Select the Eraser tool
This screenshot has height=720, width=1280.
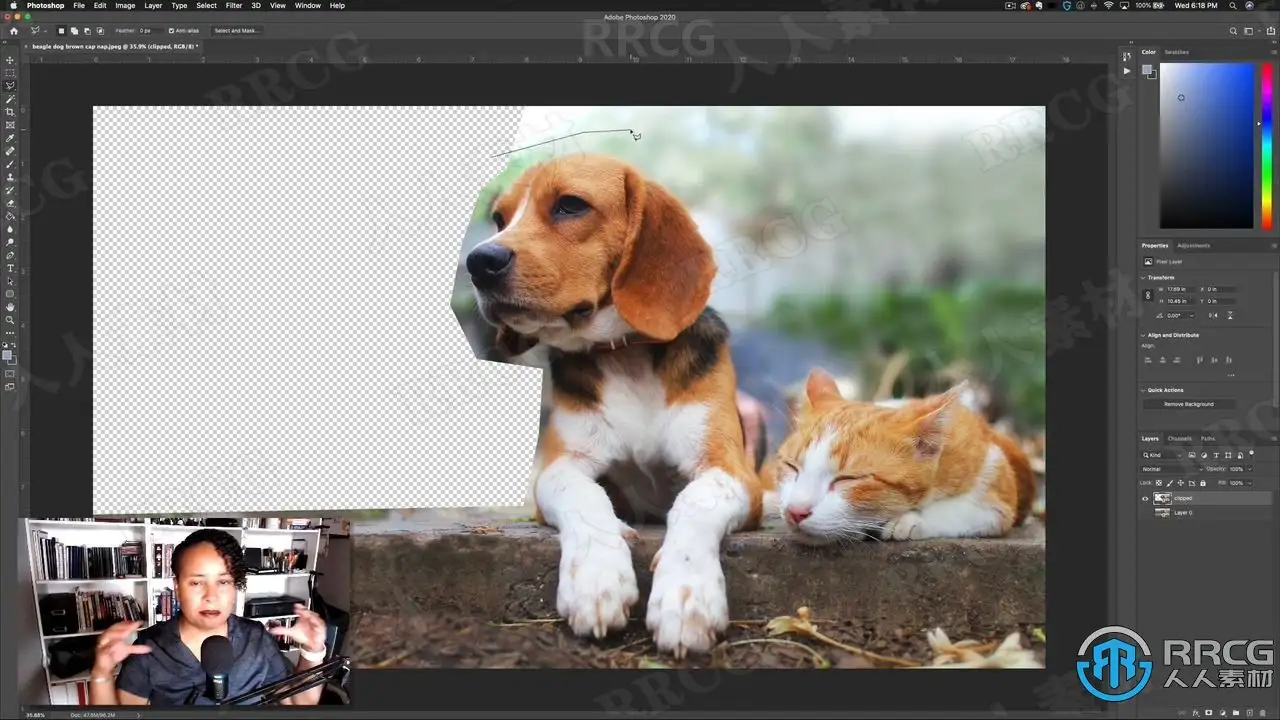pyautogui.click(x=10, y=203)
